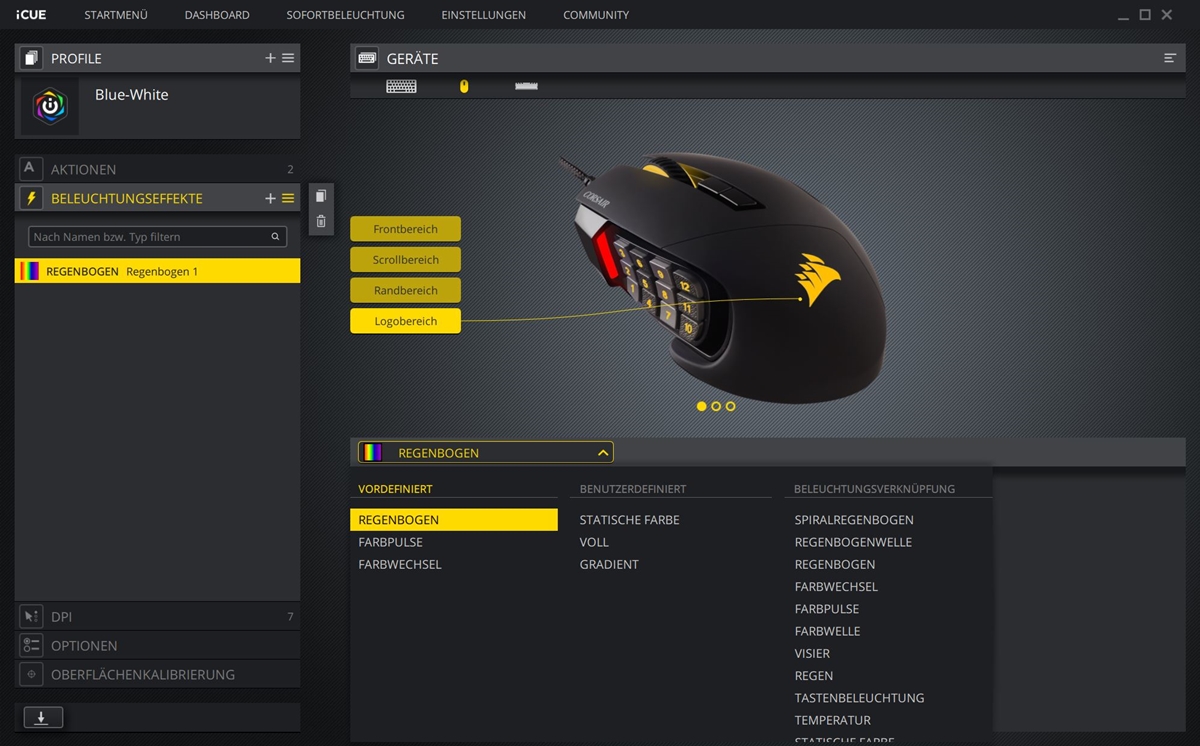Select Farbwelle lighting link
Viewport: 1200px width, 746px height.
pyautogui.click(x=827, y=631)
